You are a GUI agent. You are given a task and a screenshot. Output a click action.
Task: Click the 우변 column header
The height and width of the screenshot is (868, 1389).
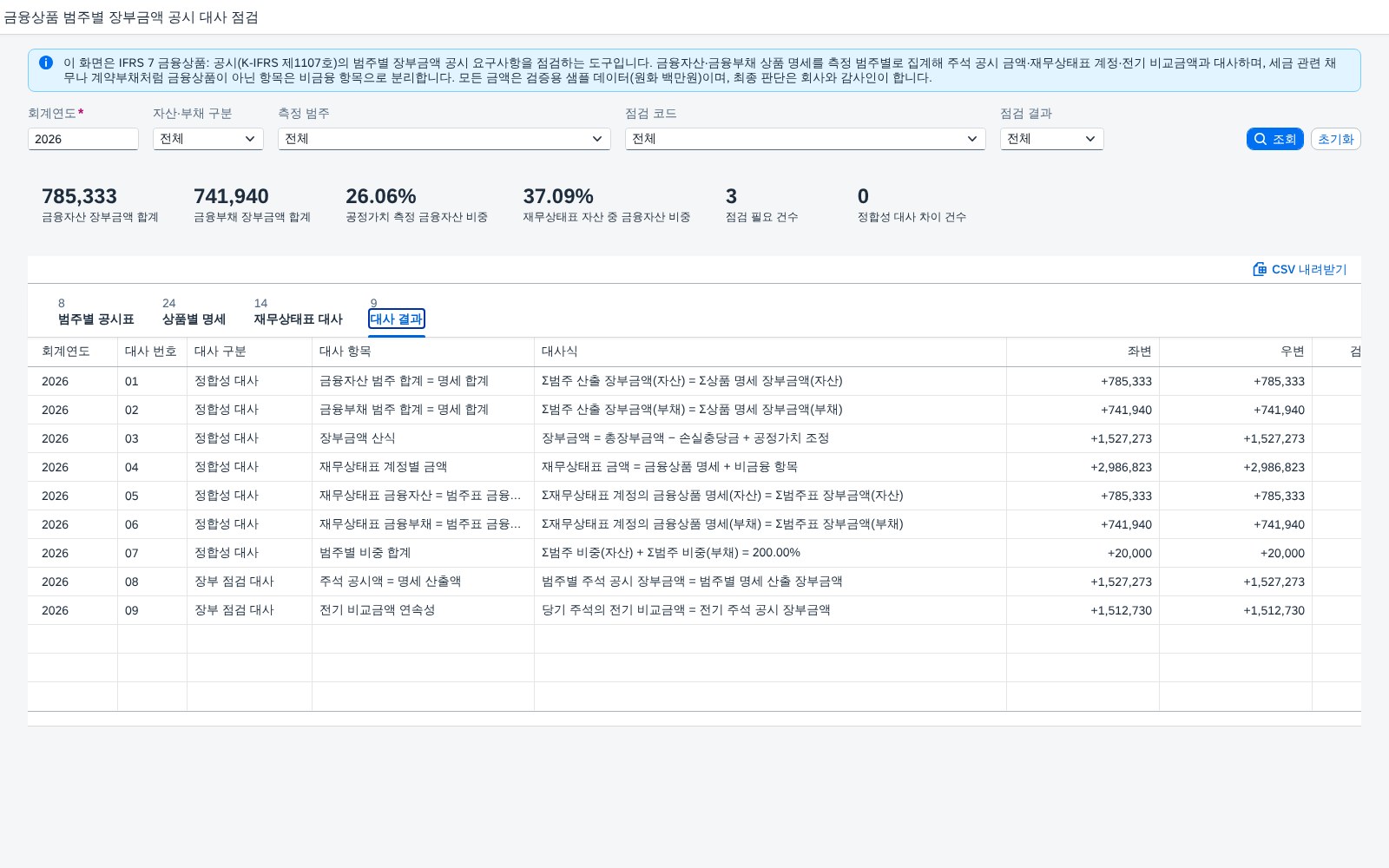pyautogui.click(x=1235, y=352)
